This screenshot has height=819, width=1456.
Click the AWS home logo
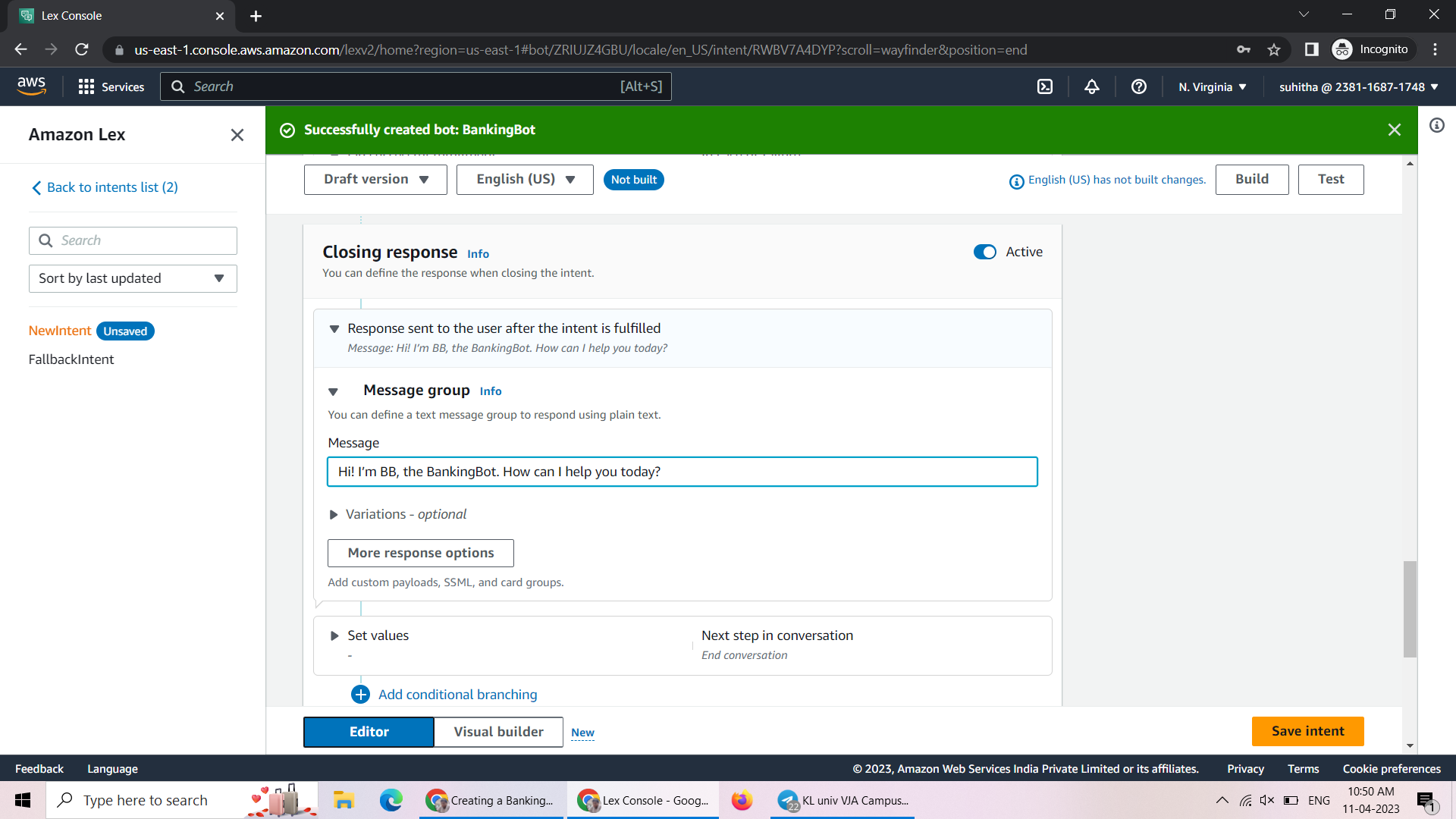point(32,86)
